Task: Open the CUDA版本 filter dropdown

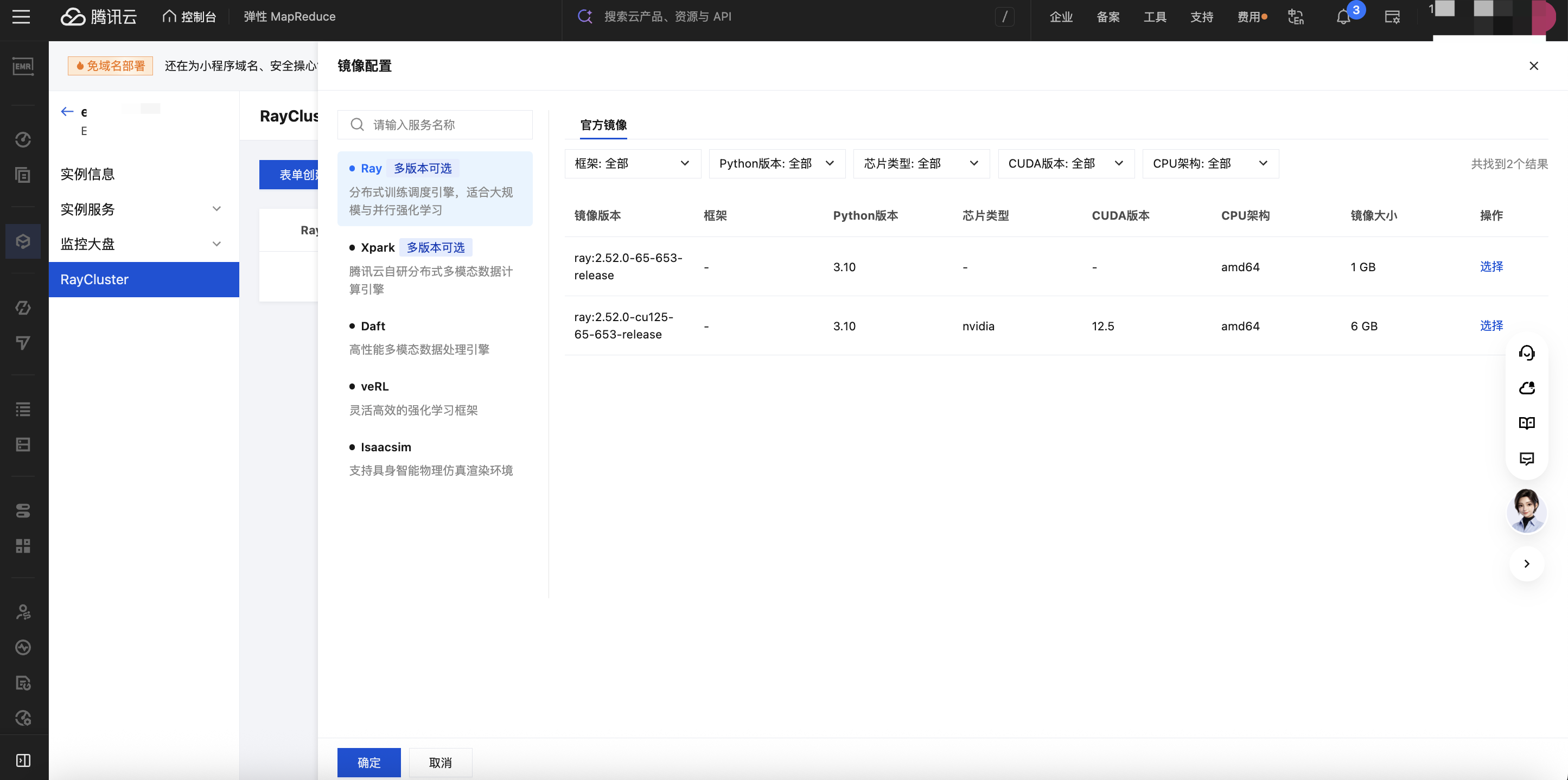Action: (x=1066, y=164)
